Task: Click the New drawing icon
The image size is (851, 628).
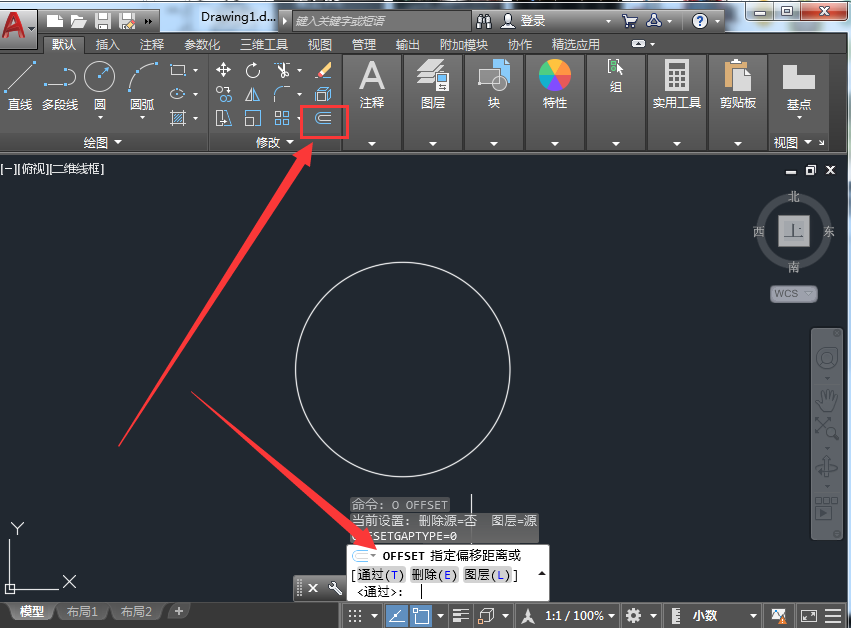Action: [x=55, y=21]
